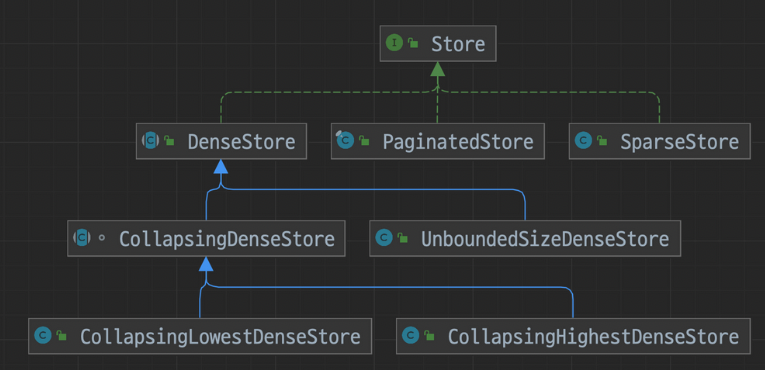Click the green interface icon on Store
Screen dimensions: 765x370
point(394,43)
